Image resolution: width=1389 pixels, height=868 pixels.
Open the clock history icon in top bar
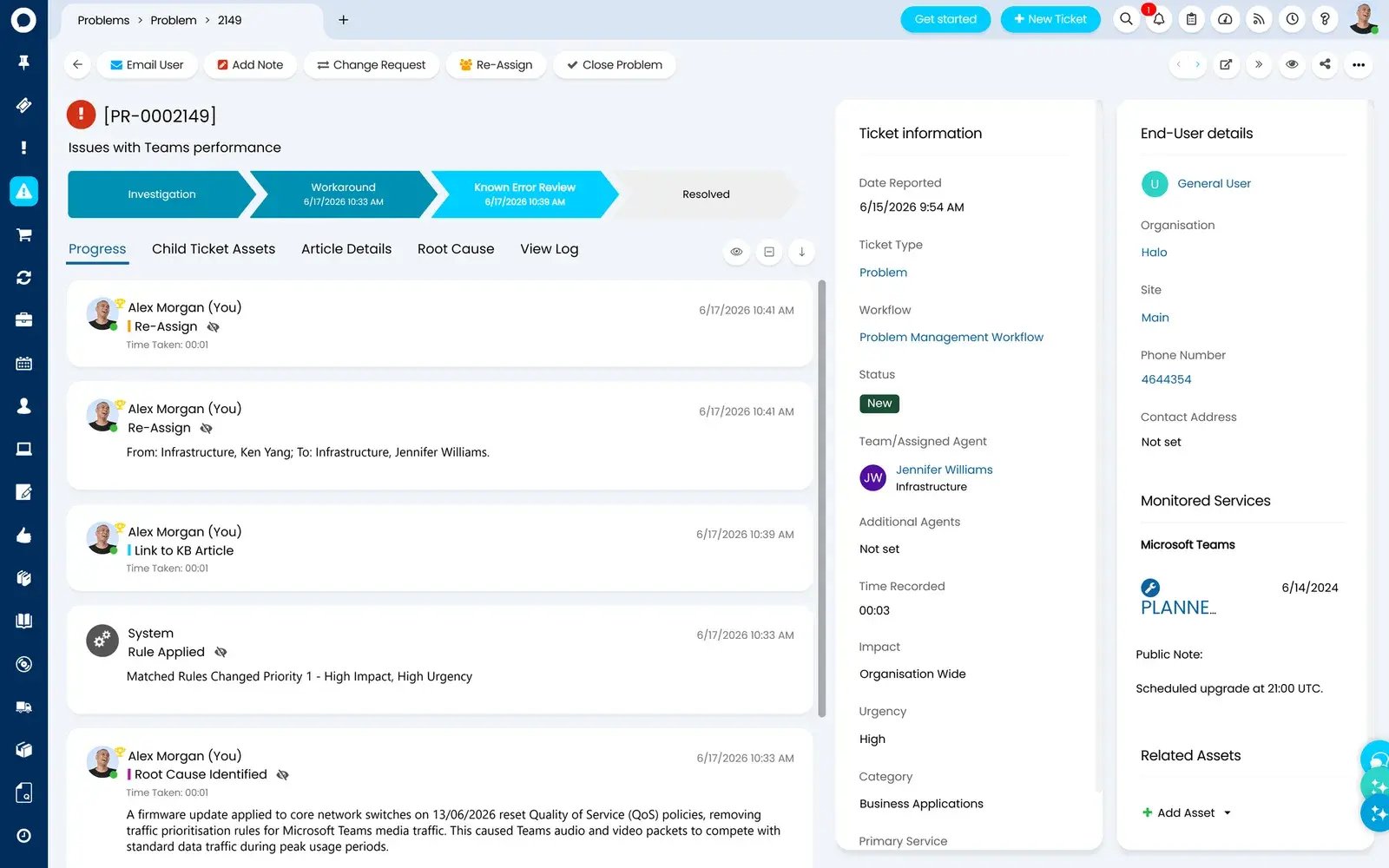pos(1293,19)
